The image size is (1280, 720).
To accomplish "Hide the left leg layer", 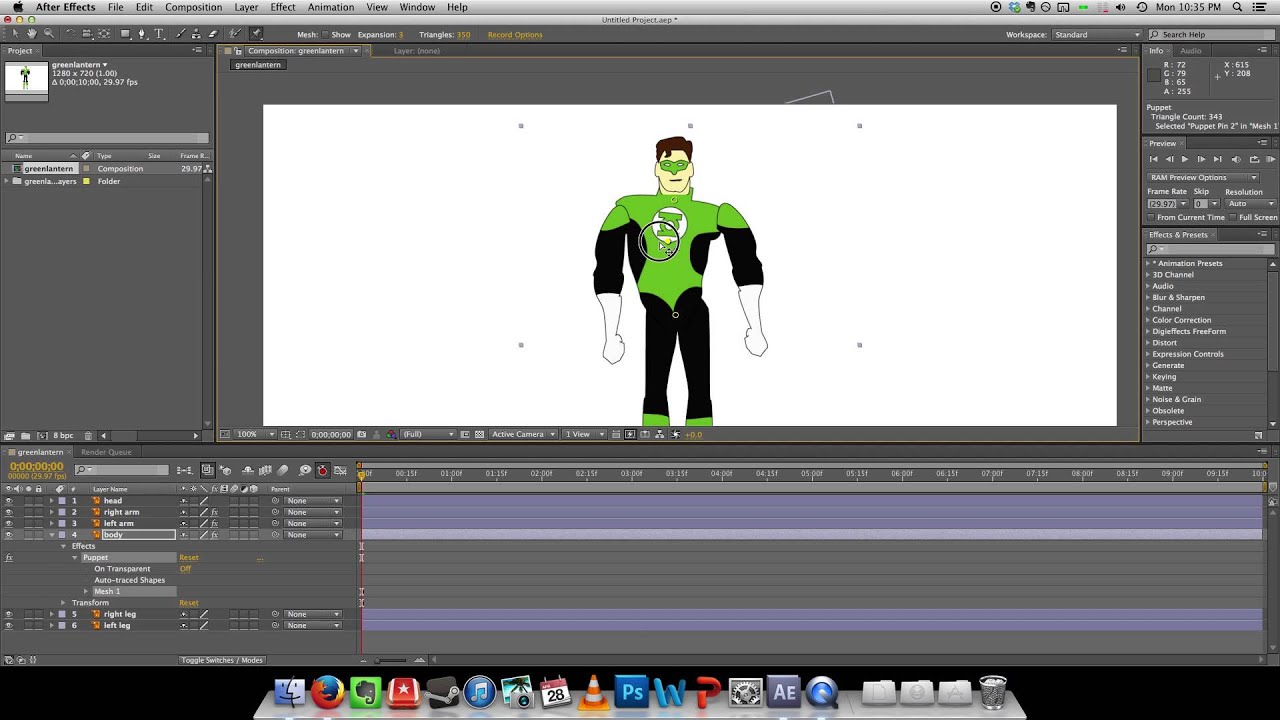I will (x=9, y=625).
